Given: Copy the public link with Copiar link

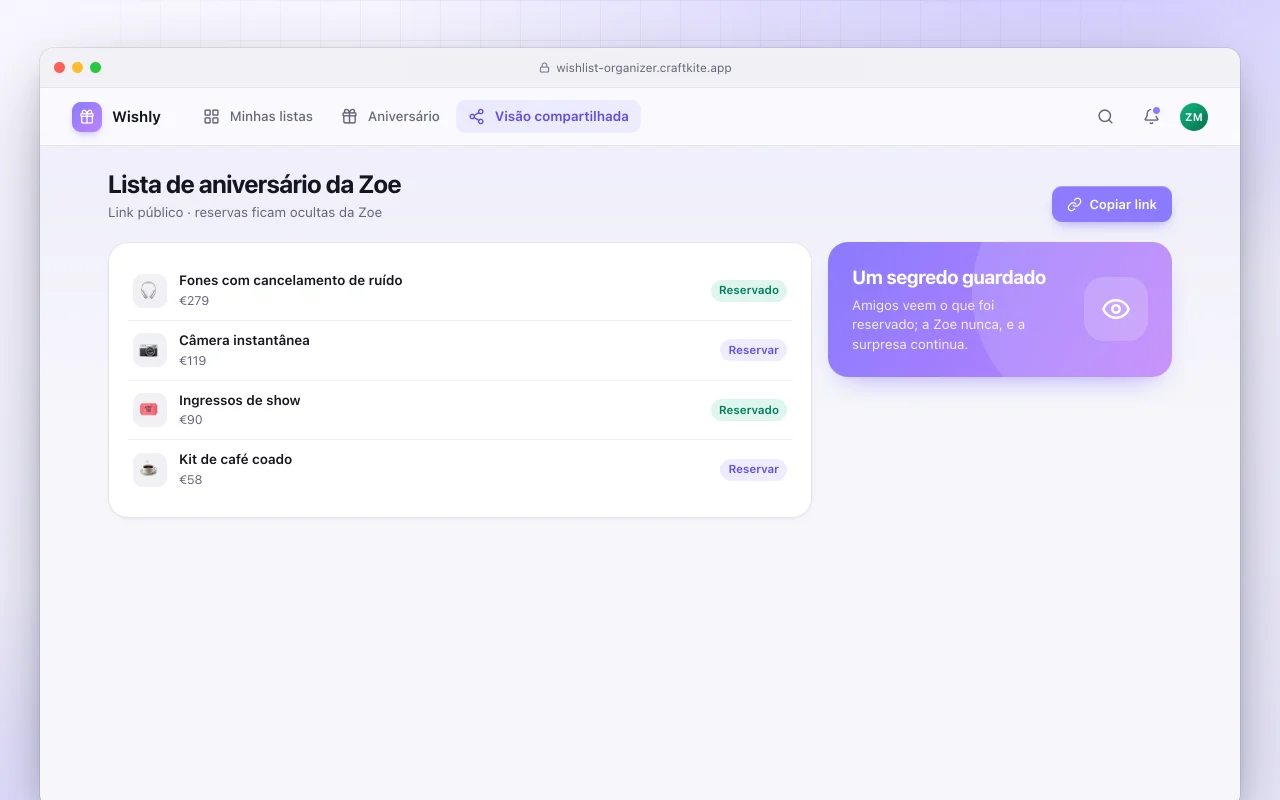Looking at the screenshot, I should point(1112,204).
